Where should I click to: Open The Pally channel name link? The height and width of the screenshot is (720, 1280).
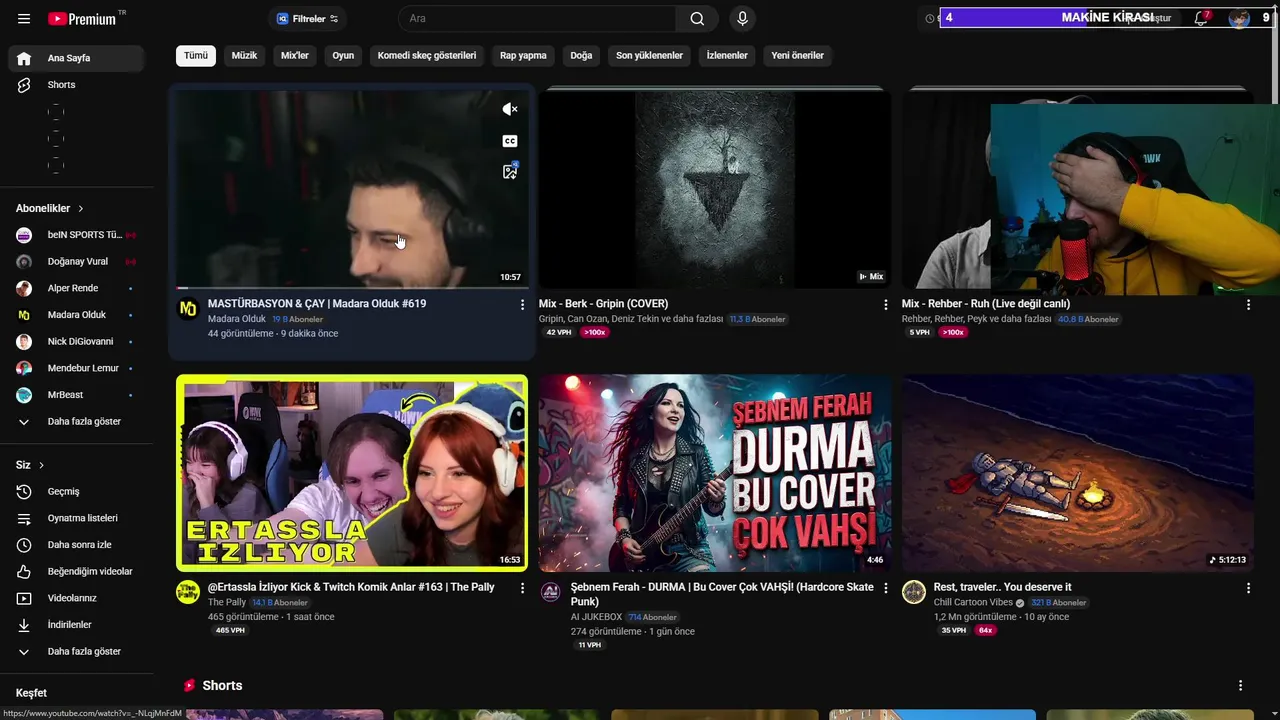pos(227,603)
